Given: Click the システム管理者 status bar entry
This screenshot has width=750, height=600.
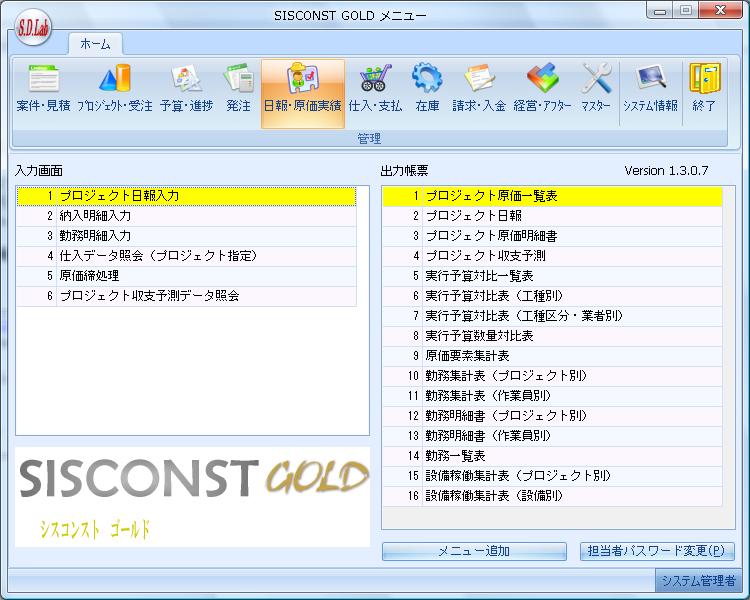Looking at the screenshot, I should (698, 581).
